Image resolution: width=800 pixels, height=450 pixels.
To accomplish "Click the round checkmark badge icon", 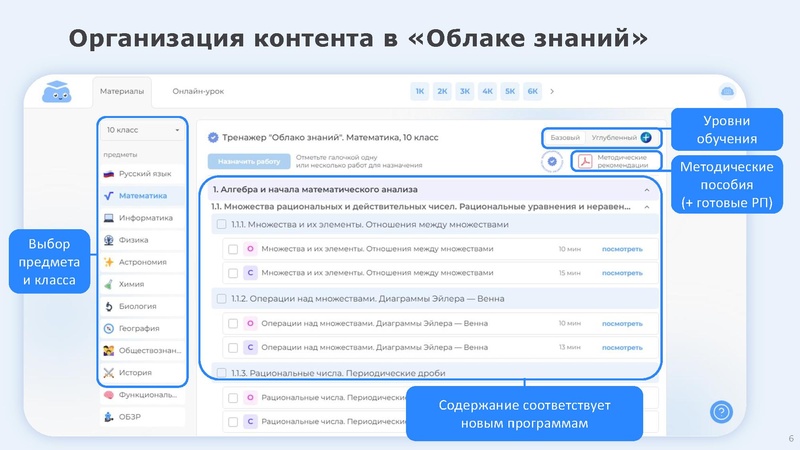I will click(552, 161).
